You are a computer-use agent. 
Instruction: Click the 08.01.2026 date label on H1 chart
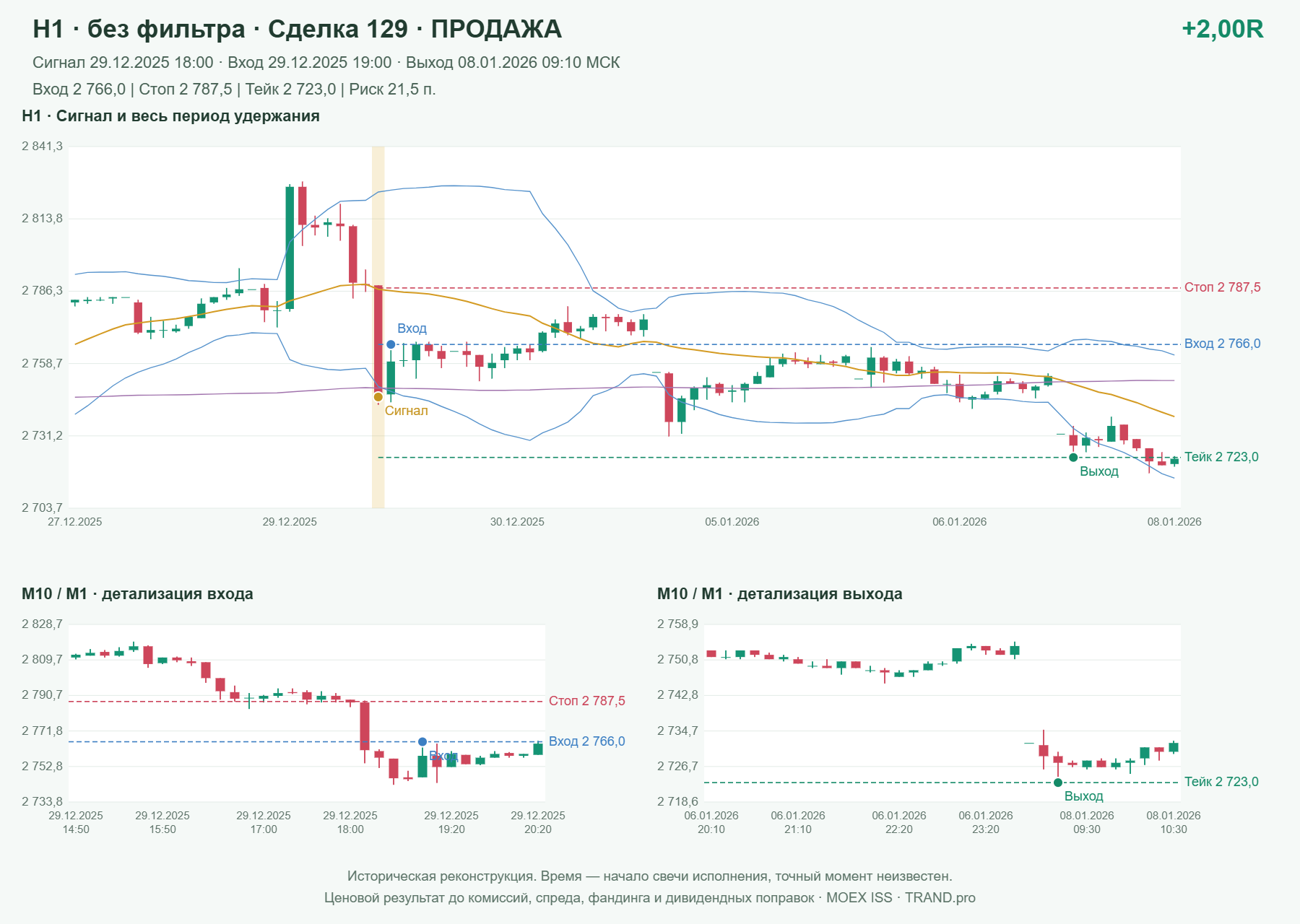(1174, 522)
